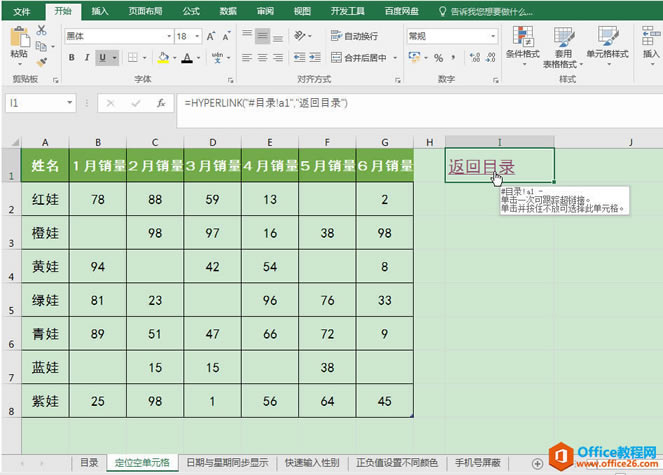Click the text orientation icon

click(300, 36)
